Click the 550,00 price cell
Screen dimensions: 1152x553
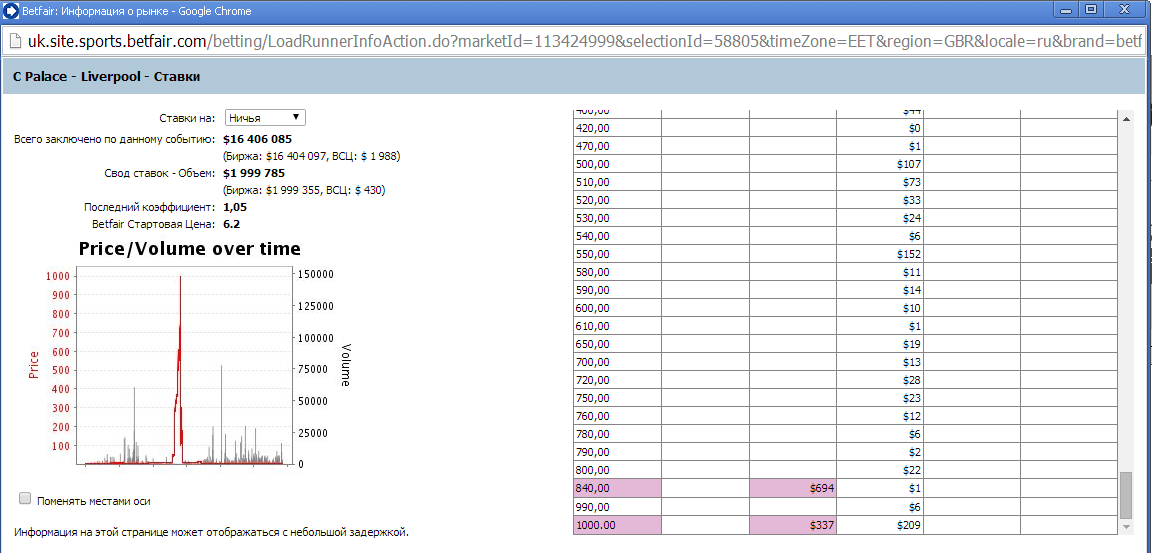tap(617, 253)
